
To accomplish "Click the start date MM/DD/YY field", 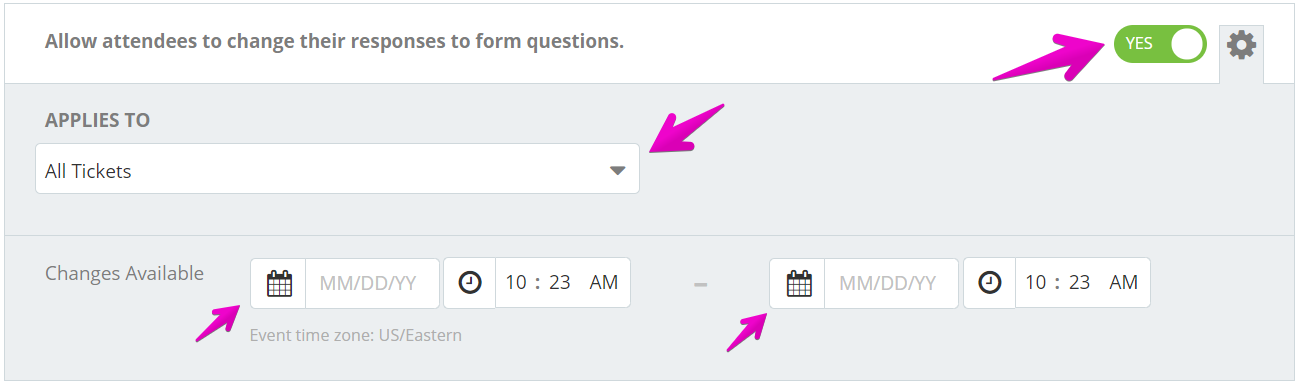I will coord(372,283).
